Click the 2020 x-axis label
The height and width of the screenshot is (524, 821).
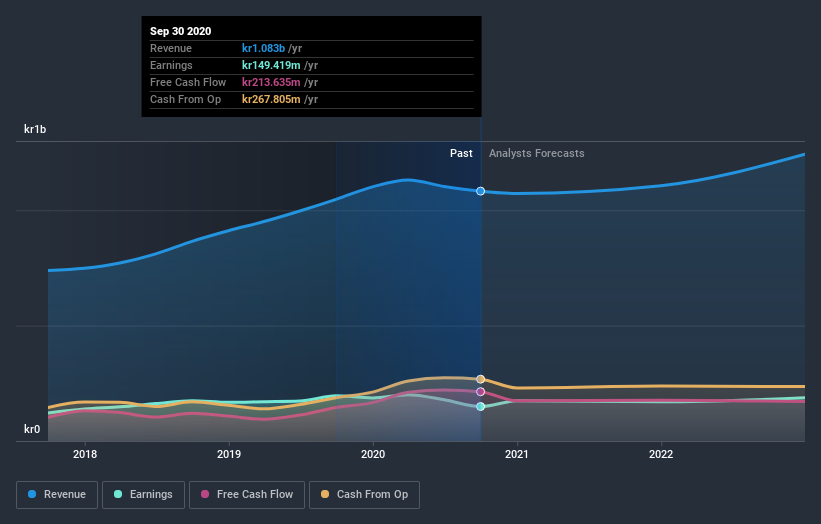click(x=373, y=454)
